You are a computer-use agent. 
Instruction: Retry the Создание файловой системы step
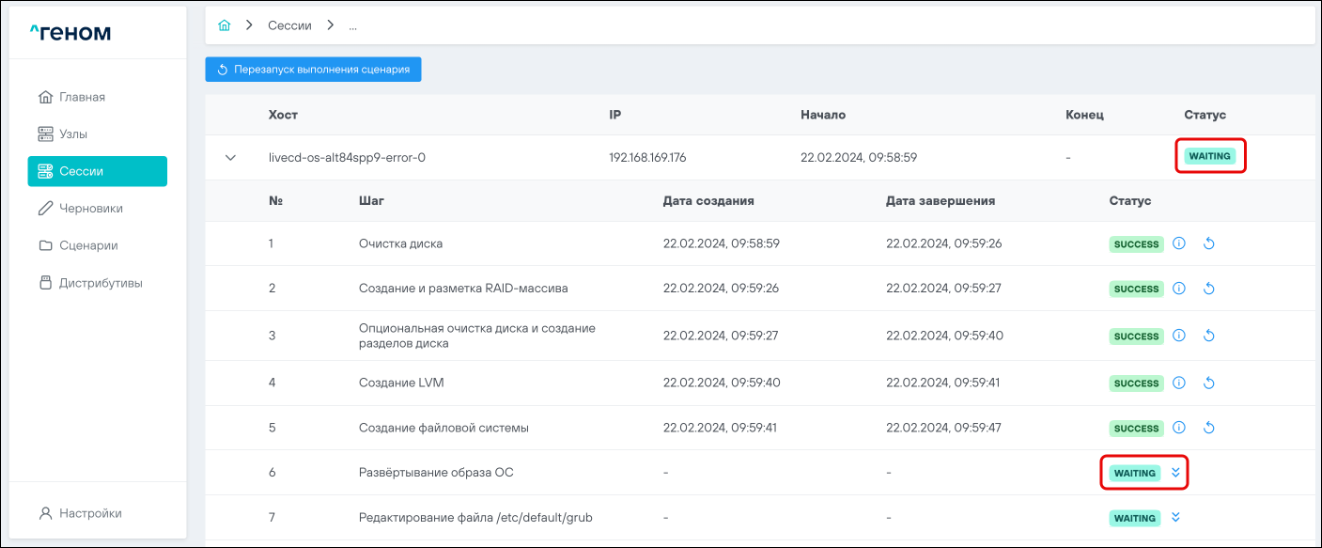[x=1208, y=428]
